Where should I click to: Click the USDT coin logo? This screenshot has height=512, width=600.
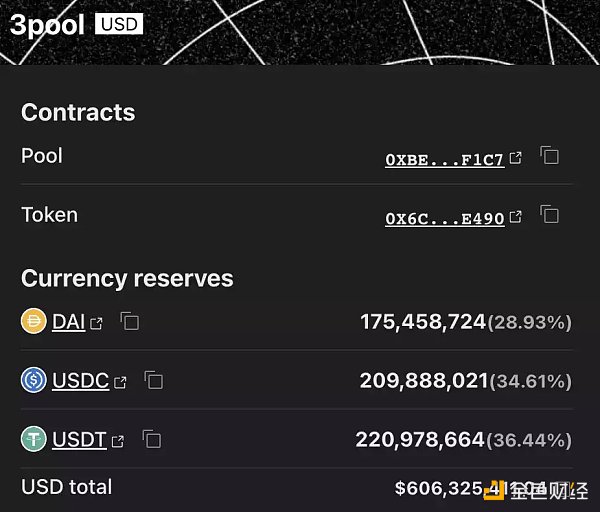(34, 439)
